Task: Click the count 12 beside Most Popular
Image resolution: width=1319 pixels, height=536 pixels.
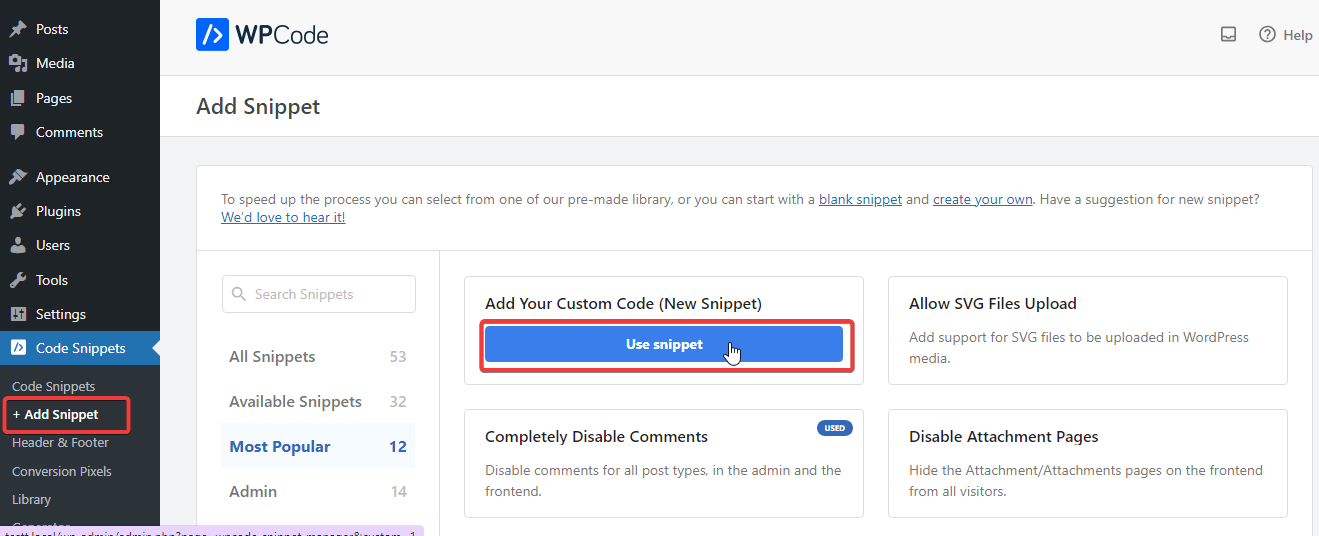Action: click(398, 447)
